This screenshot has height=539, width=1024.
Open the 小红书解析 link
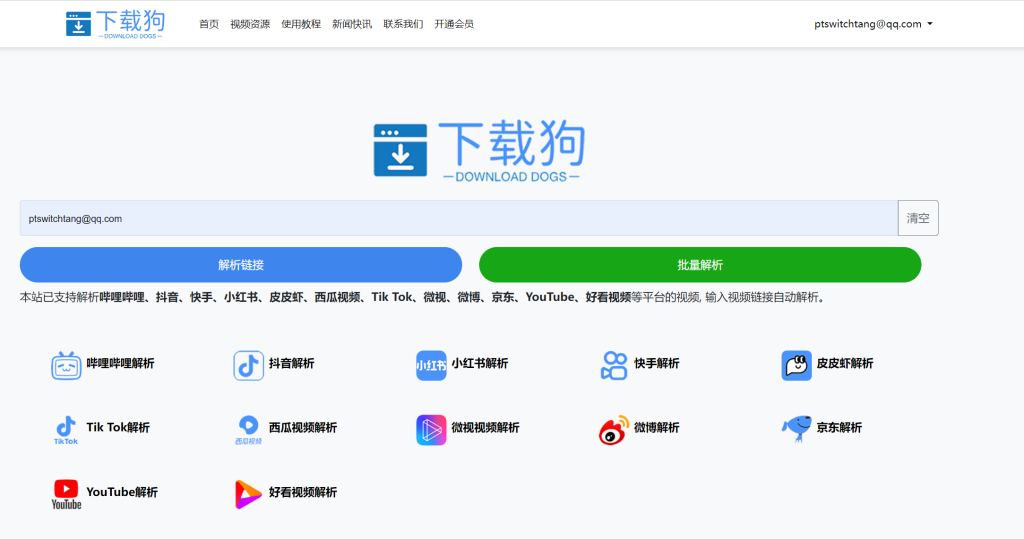480,363
